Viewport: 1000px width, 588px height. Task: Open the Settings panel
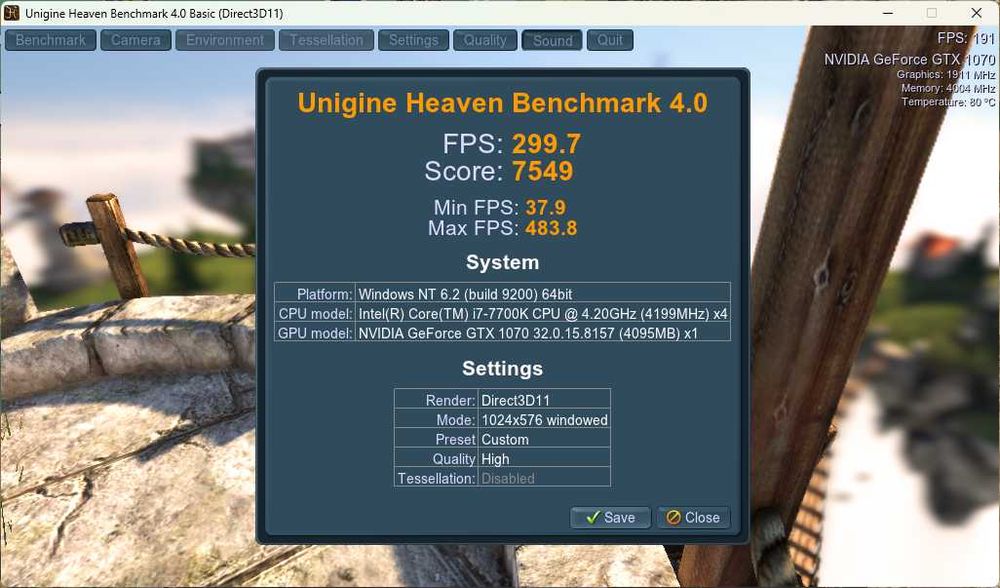pyautogui.click(x=413, y=40)
